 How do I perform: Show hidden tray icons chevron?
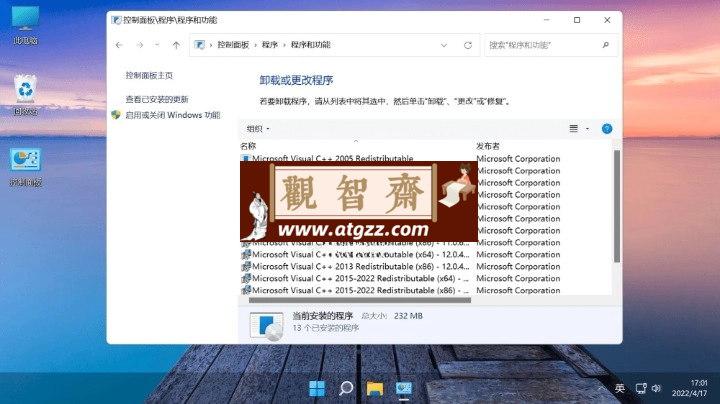[x=601, y=388]
